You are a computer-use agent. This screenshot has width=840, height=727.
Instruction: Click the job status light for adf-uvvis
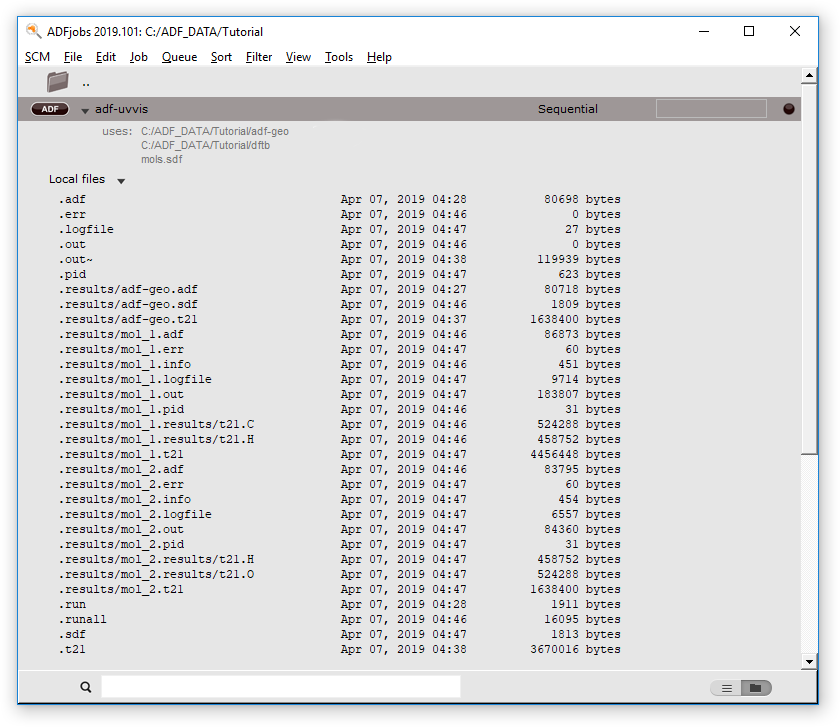pos(789,108)
